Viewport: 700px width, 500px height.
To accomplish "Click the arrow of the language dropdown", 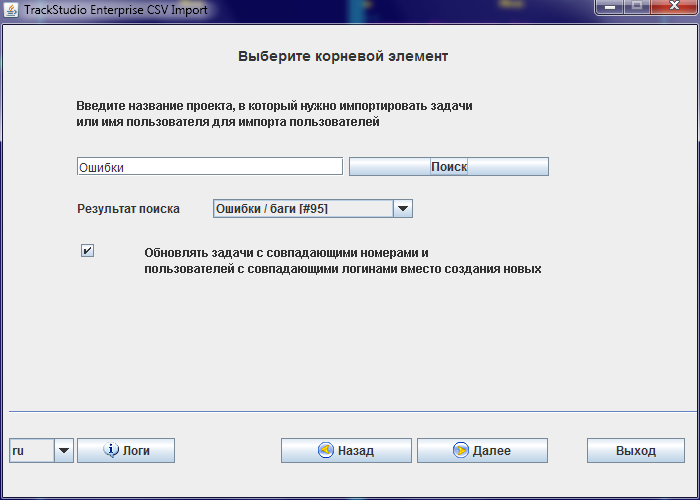I will click(64, 451).
